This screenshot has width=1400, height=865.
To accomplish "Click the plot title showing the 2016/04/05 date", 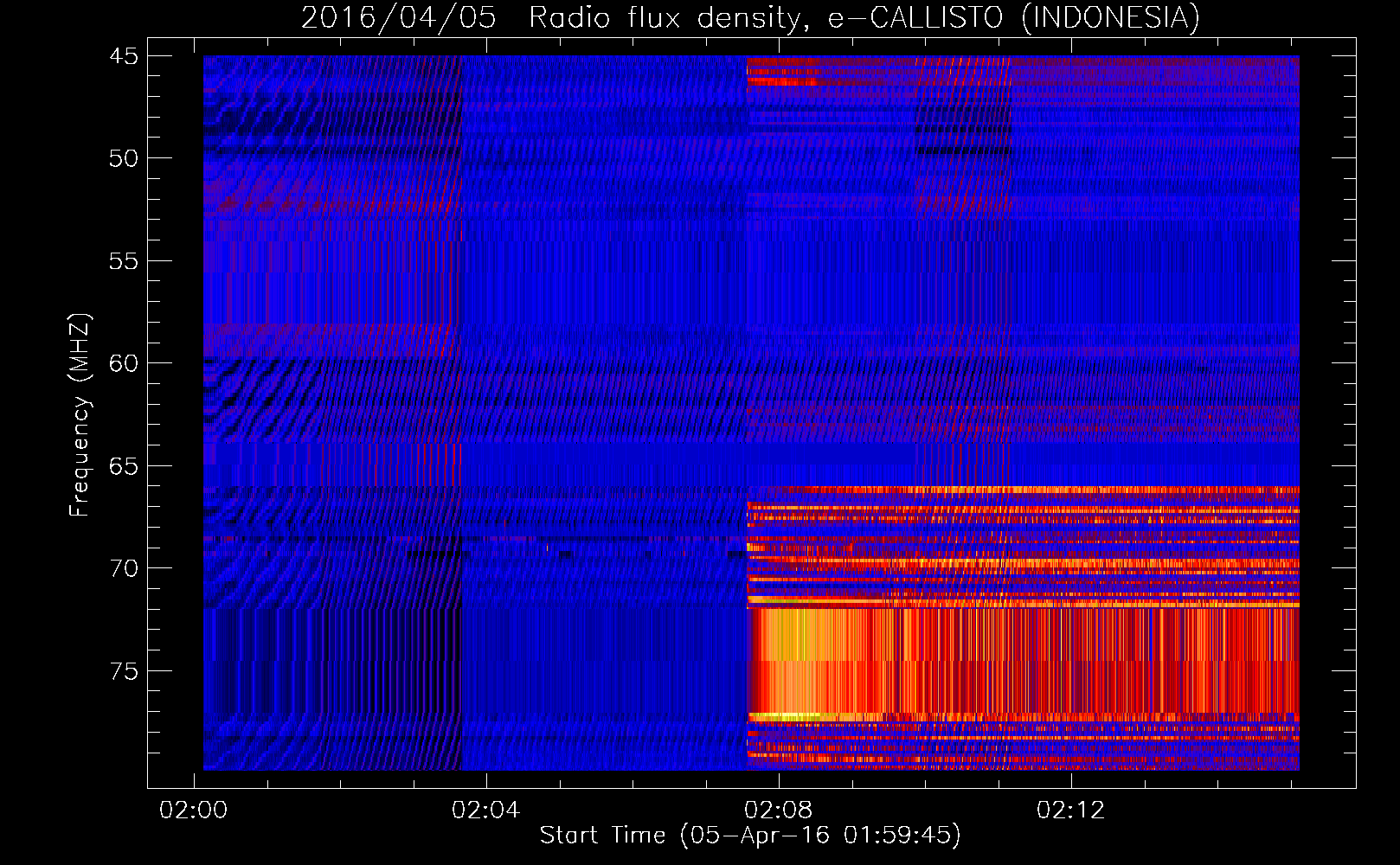I will click(x=750, y=18).
